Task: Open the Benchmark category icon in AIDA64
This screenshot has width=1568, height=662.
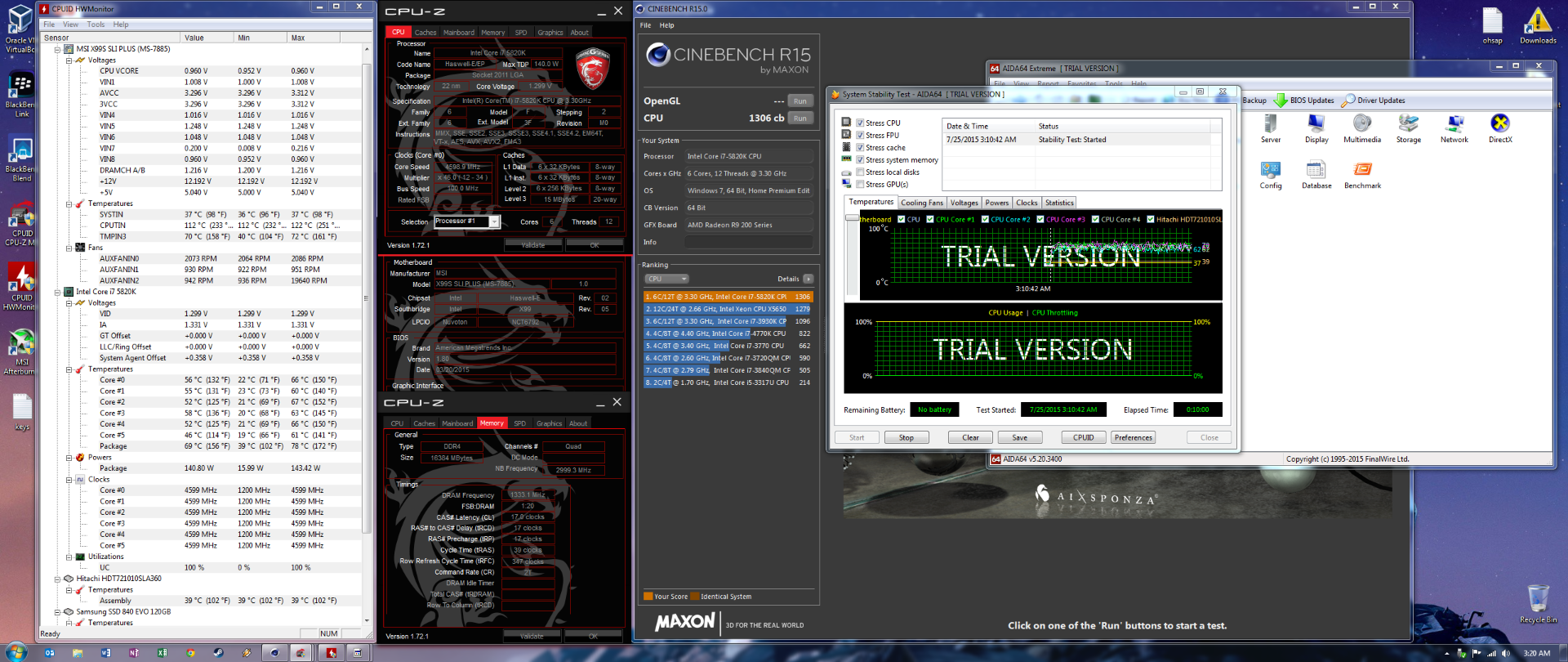Action: pos(1362,175)
